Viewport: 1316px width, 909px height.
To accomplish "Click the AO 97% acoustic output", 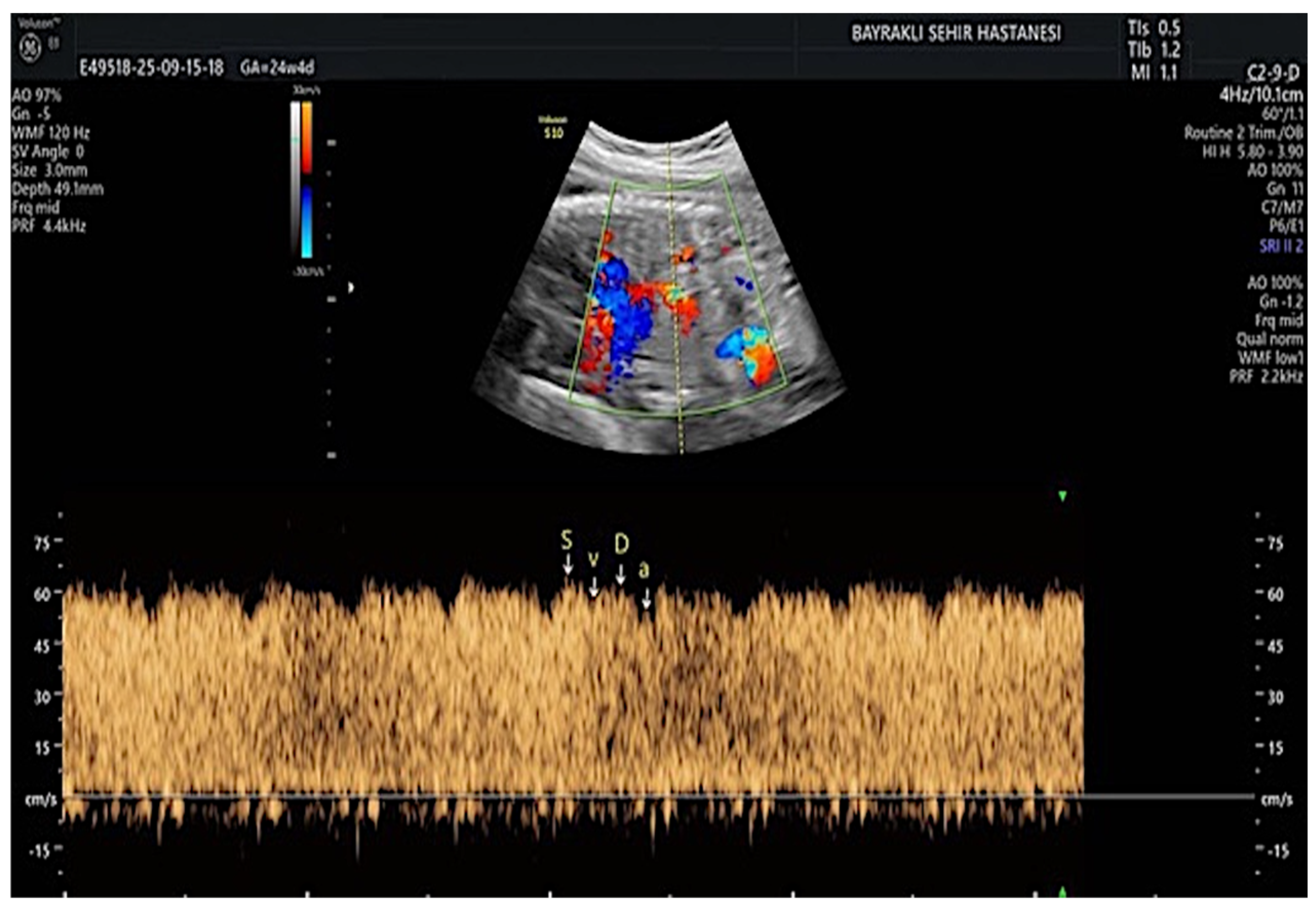I will 36,95.
